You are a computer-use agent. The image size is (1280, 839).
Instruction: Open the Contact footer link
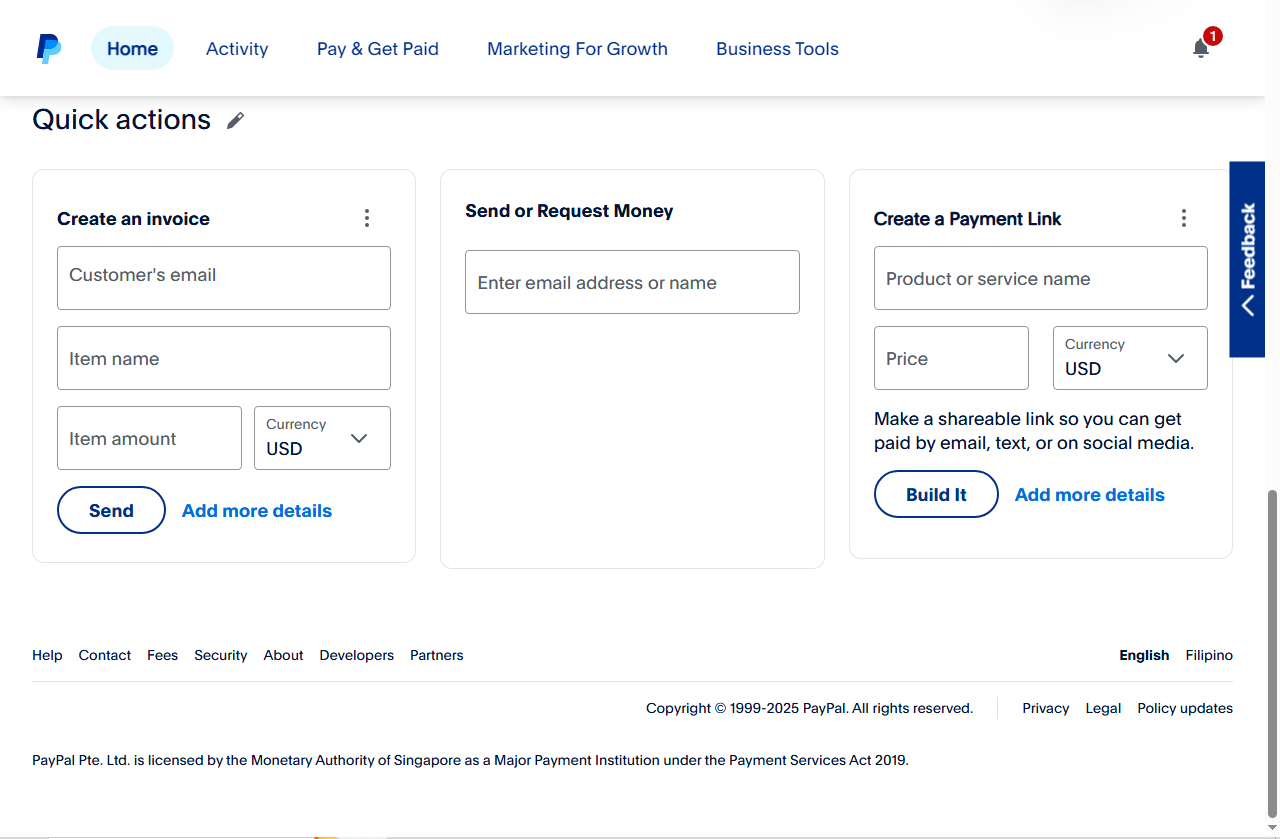105,656
